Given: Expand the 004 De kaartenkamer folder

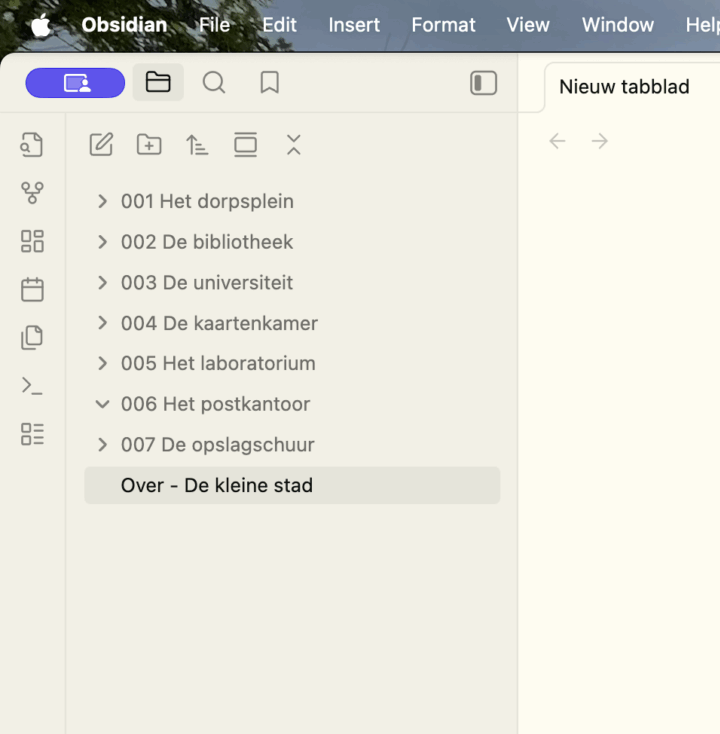Looking at the screenshot, I should 102,323.
